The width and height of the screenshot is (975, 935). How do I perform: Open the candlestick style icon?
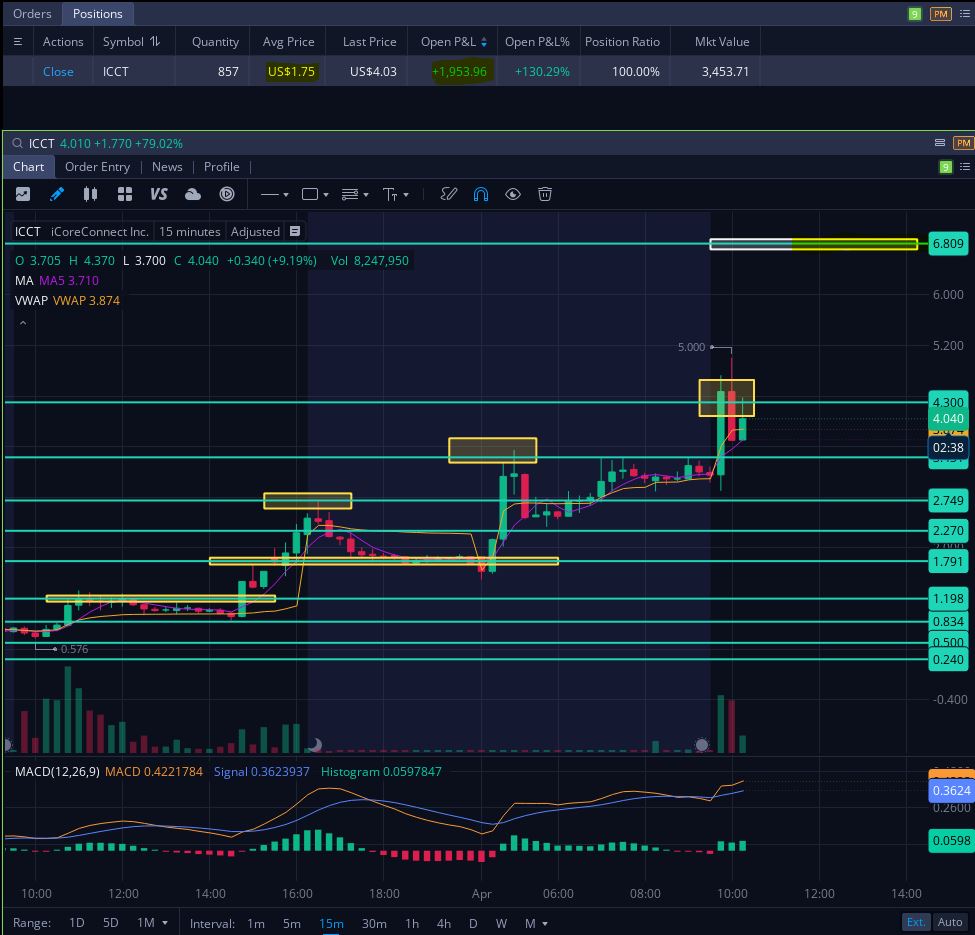pos(90,195)
